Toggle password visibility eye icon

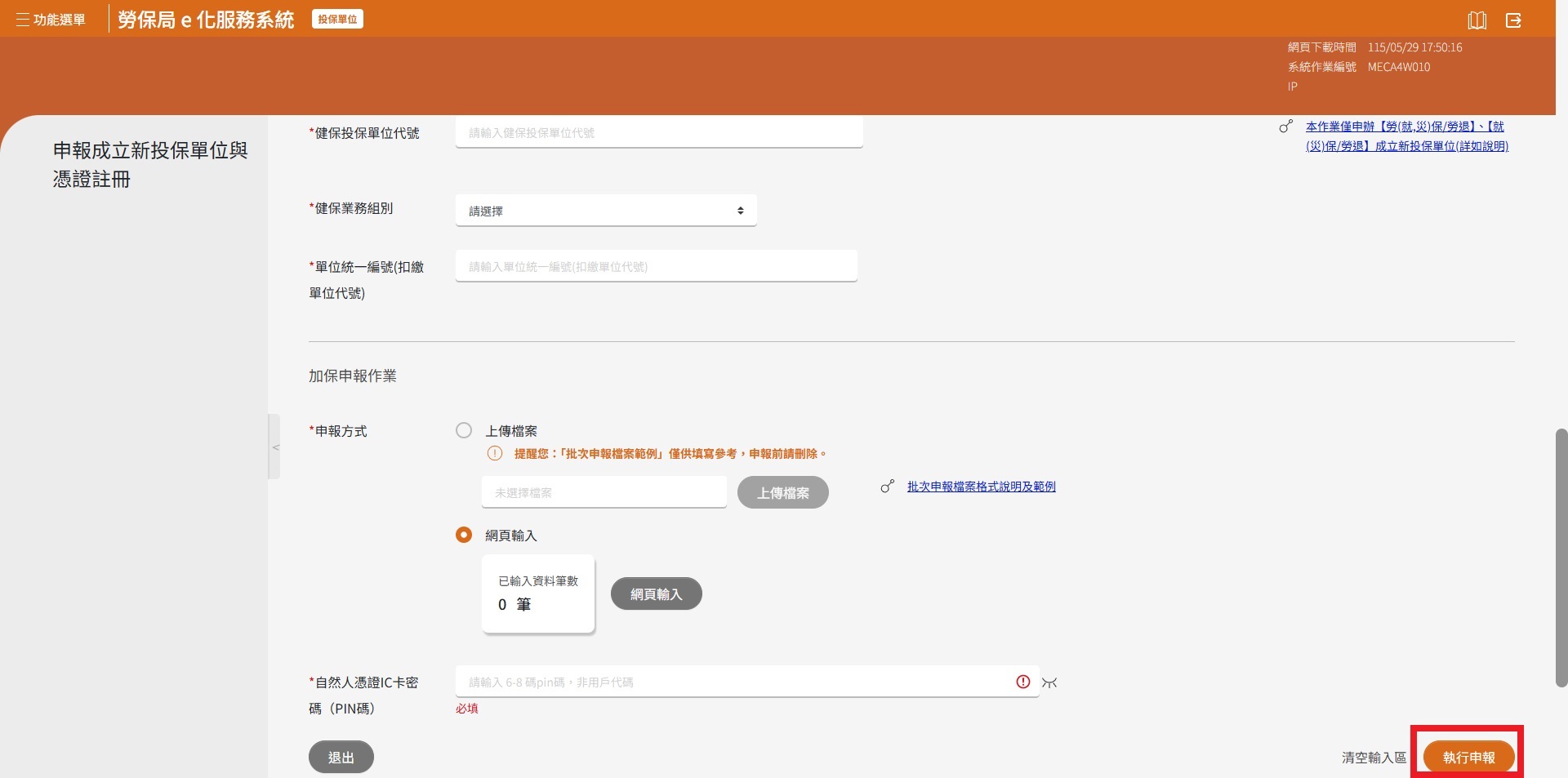[x=1049, y=682]
